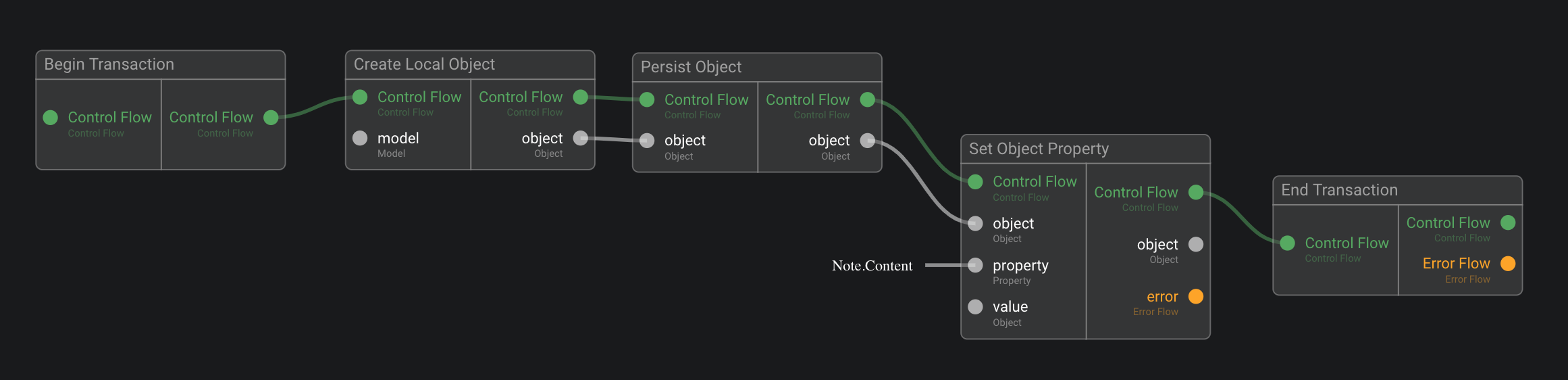Click Persist Object's output Control Flow port
The width and height of the screenshot is (1568, 380).
point(867,100)
